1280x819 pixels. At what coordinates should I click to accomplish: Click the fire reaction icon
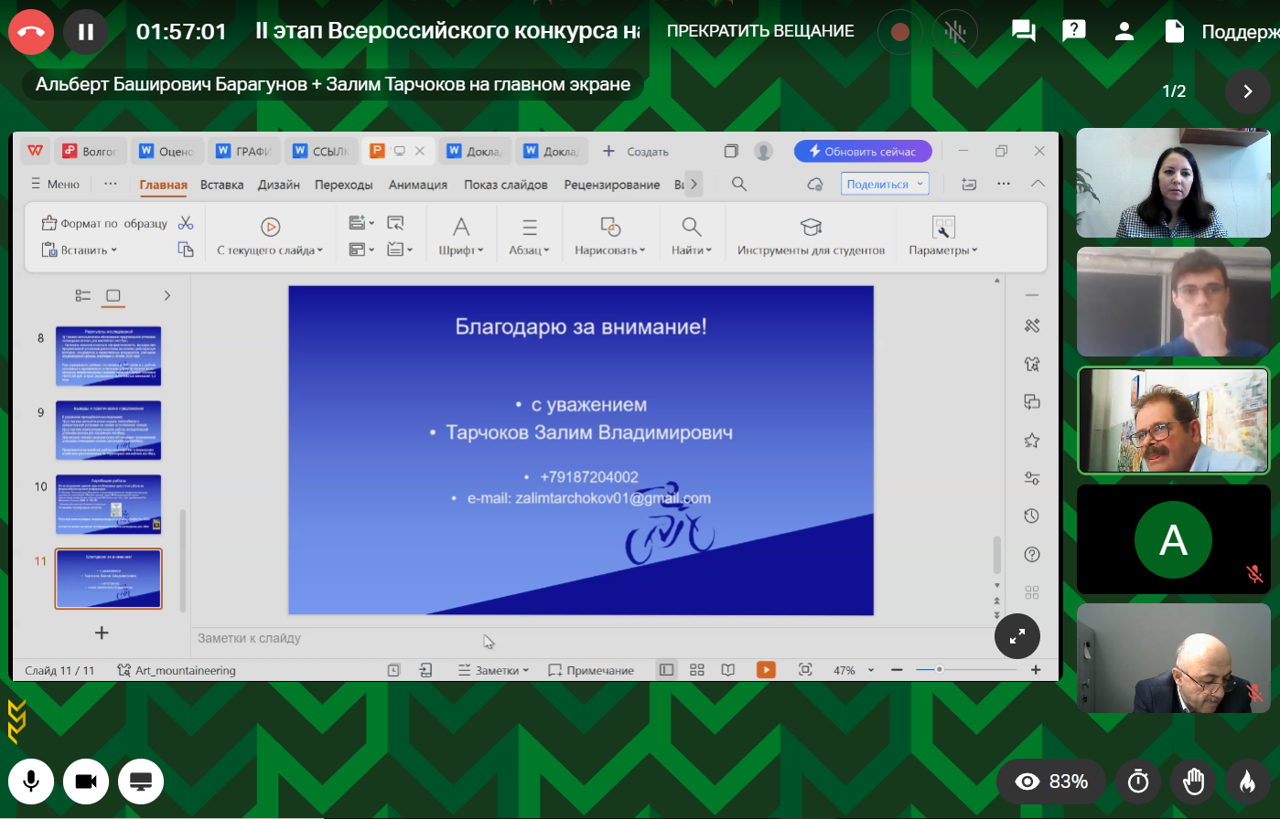(x=1247, y=782)
